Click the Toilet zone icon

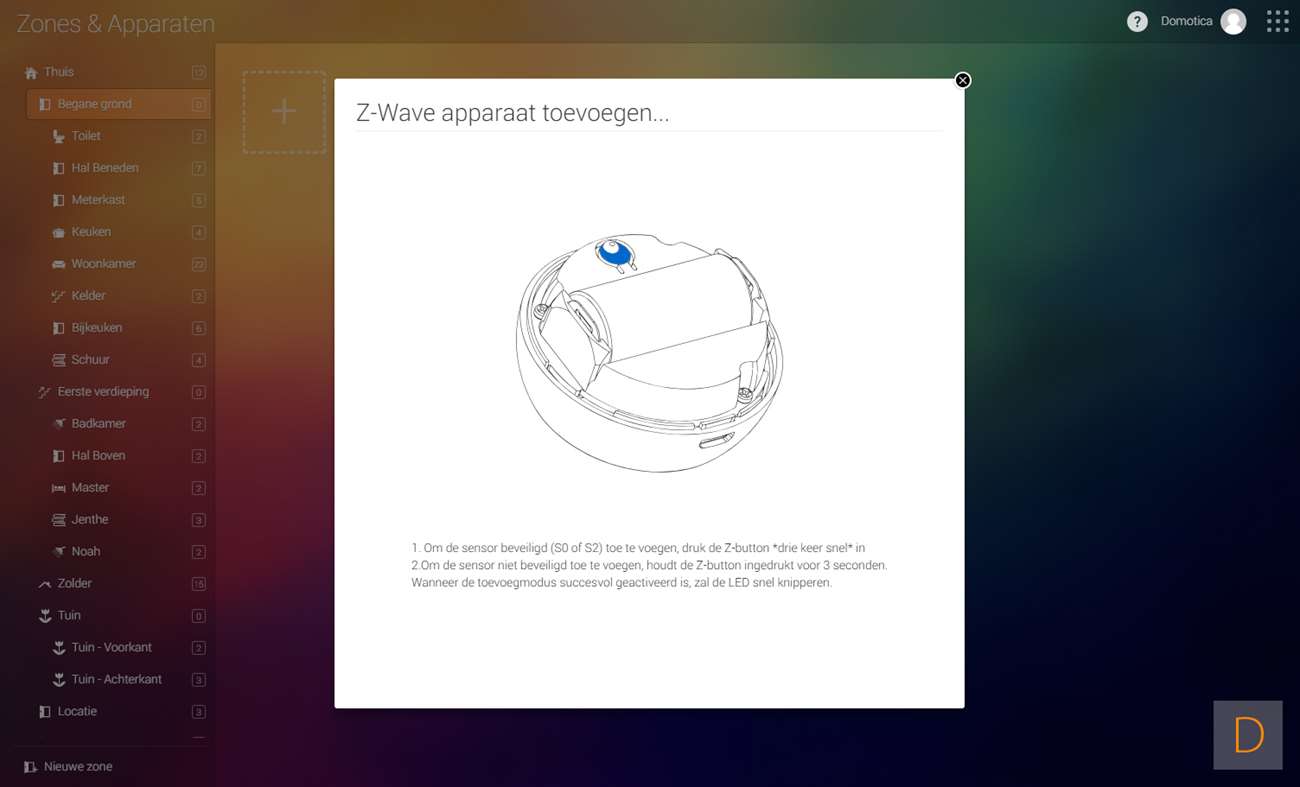(x=58, y=136)
